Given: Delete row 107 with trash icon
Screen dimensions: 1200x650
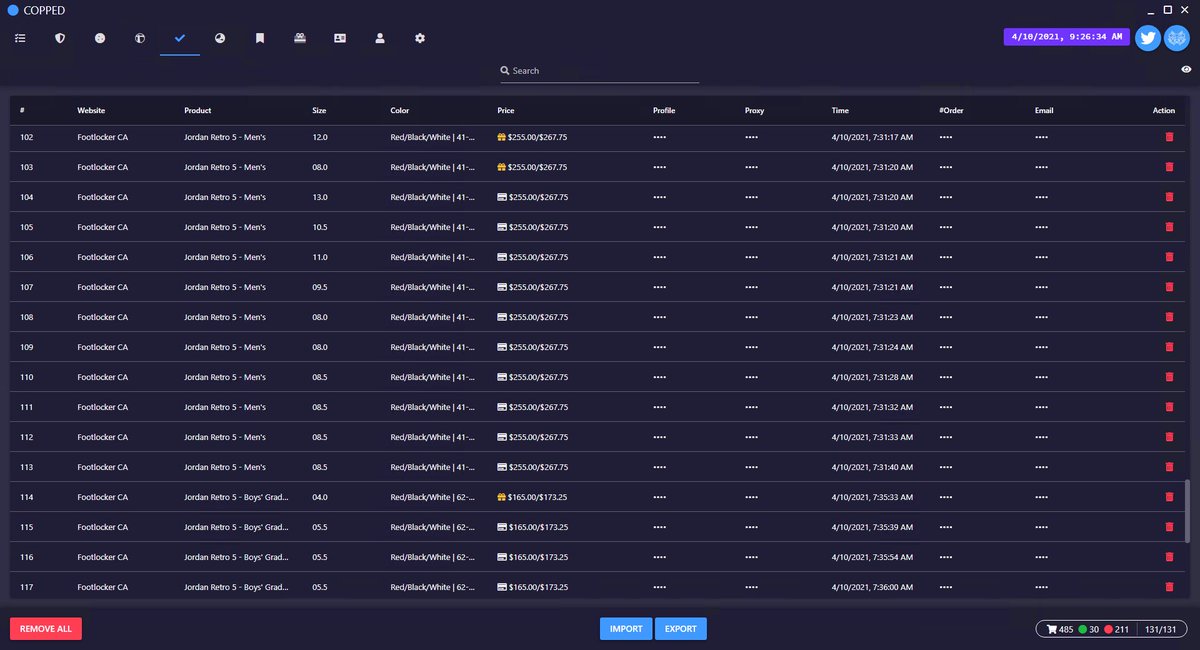Looking at the screenshot, I should [1169, 287].
